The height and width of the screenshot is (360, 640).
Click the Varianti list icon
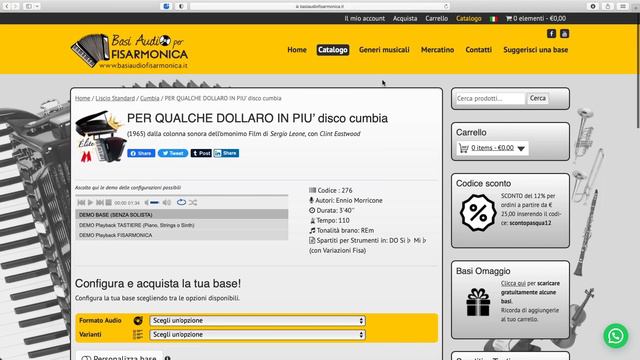tap(138, 335)
